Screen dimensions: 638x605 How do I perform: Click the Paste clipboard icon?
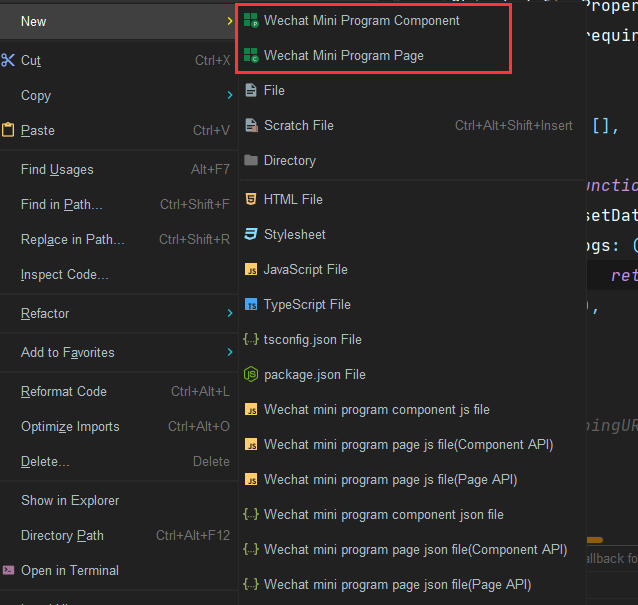click(8, 130)
